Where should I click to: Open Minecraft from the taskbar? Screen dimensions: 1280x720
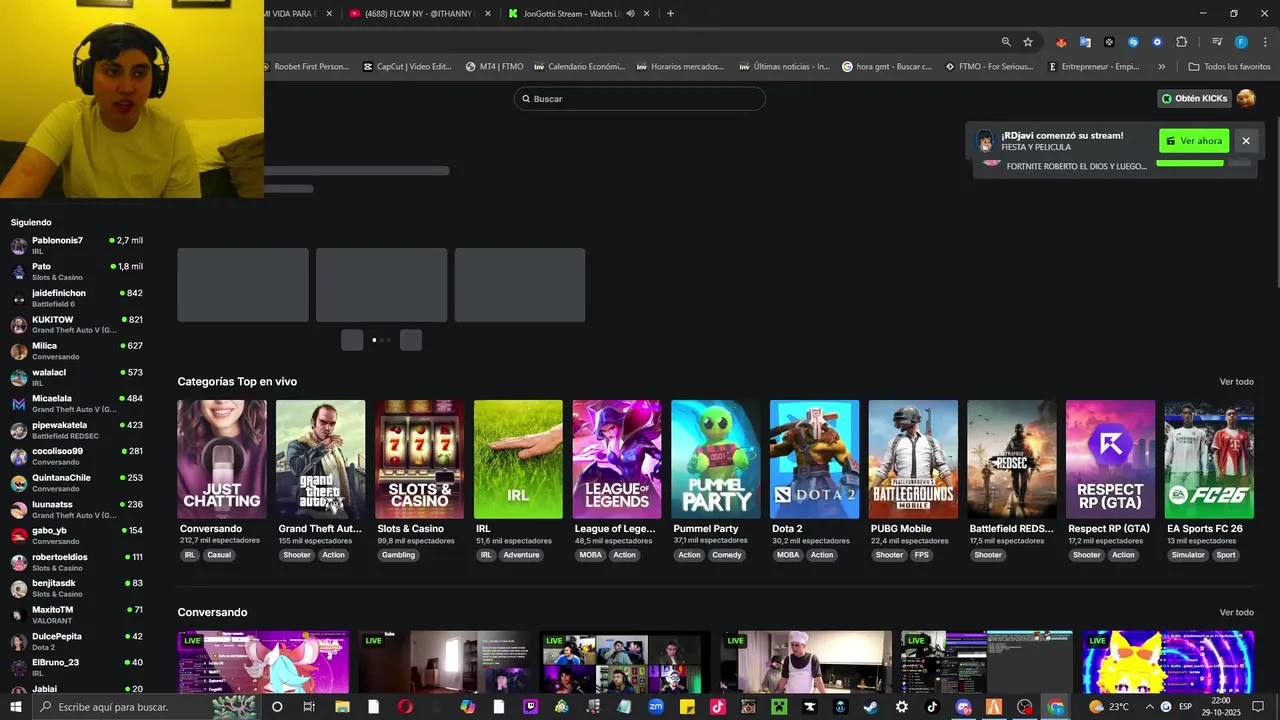point(779,706)
